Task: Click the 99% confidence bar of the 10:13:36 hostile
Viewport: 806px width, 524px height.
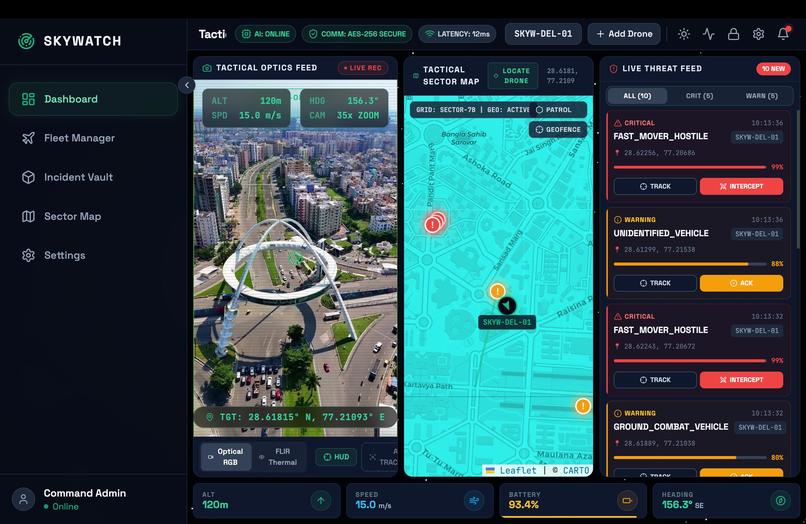Action: [690, 167]
